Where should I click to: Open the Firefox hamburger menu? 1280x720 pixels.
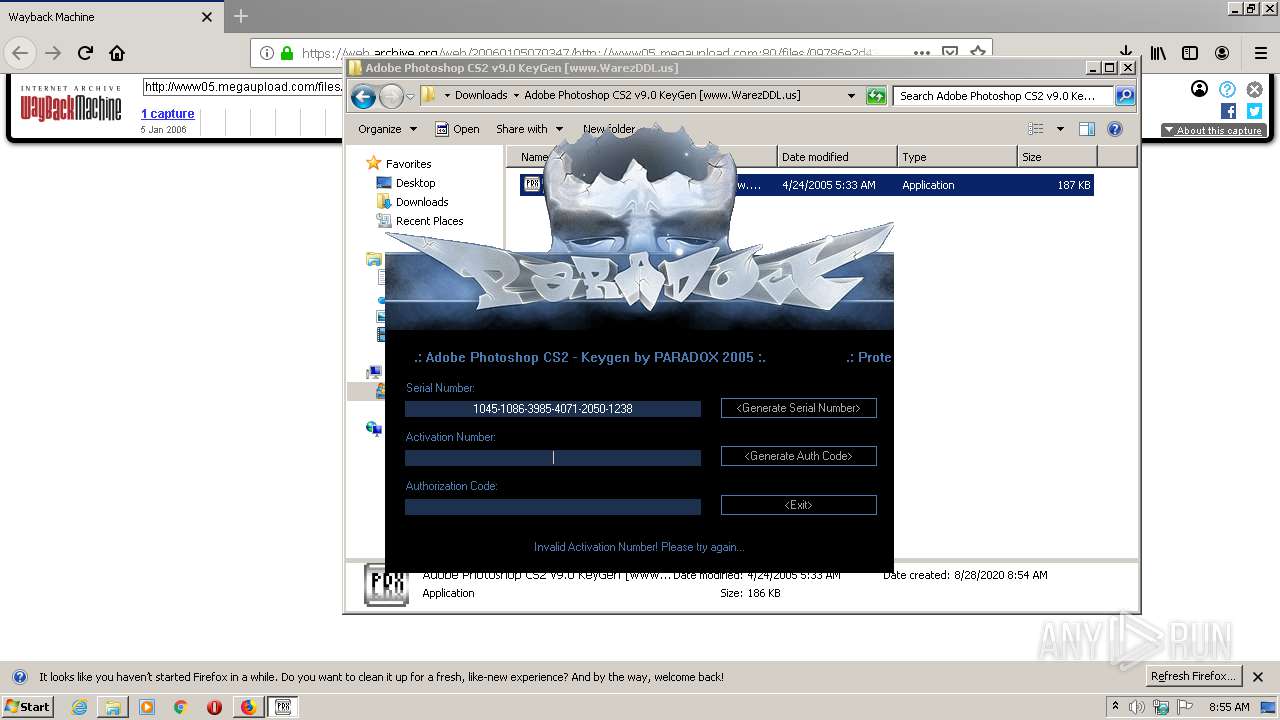click(x=1260, y=53)
